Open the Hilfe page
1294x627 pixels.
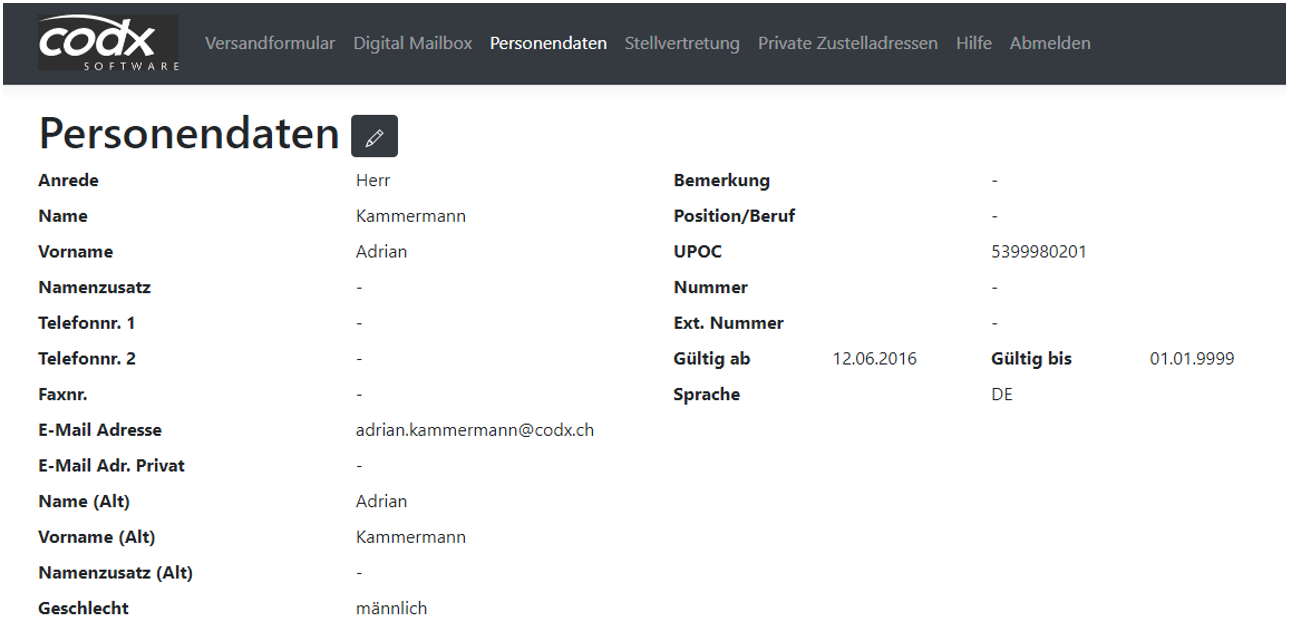pyautogui.click(x=973, y=43)
